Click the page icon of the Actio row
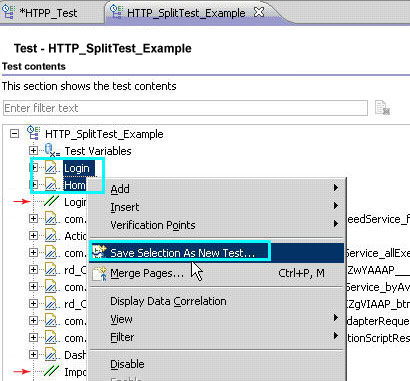 pos(51,235)
